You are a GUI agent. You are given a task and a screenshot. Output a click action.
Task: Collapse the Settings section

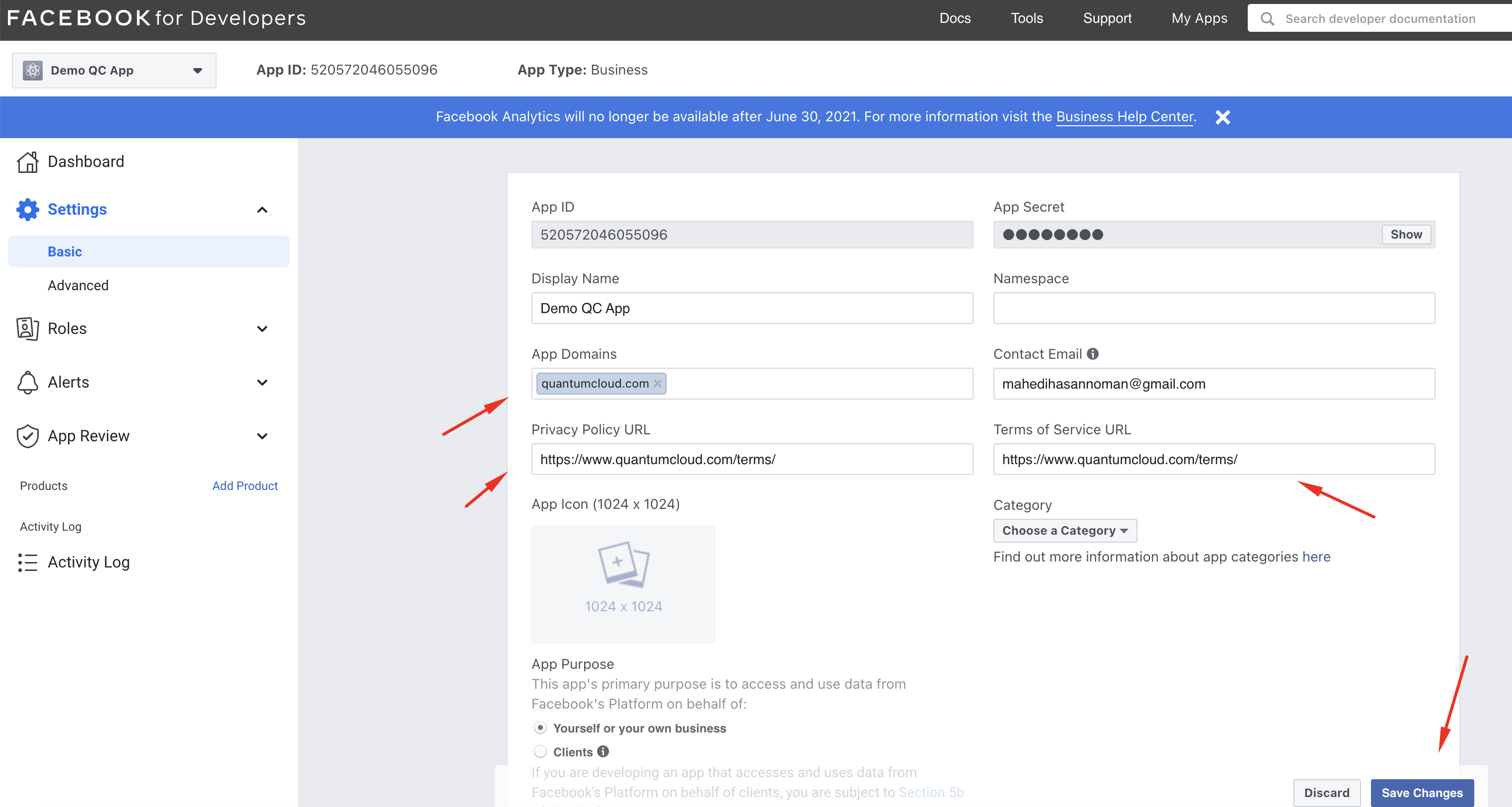pos(262,210)
